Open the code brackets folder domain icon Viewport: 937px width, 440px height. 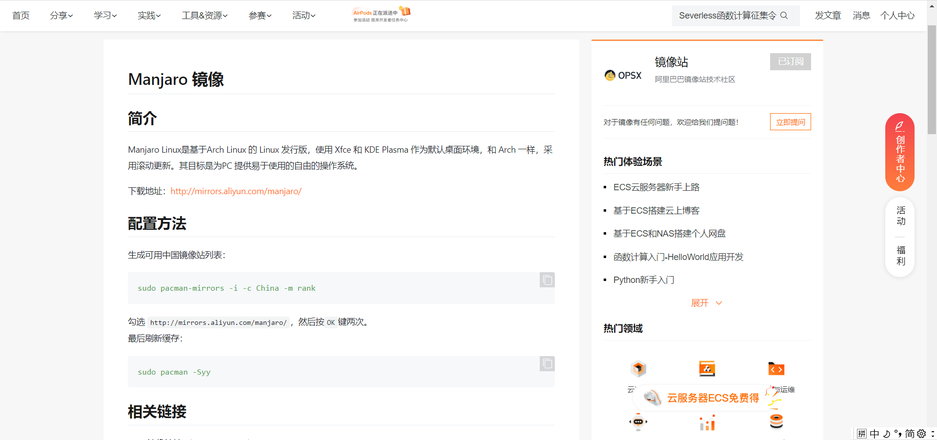[776, 368]
